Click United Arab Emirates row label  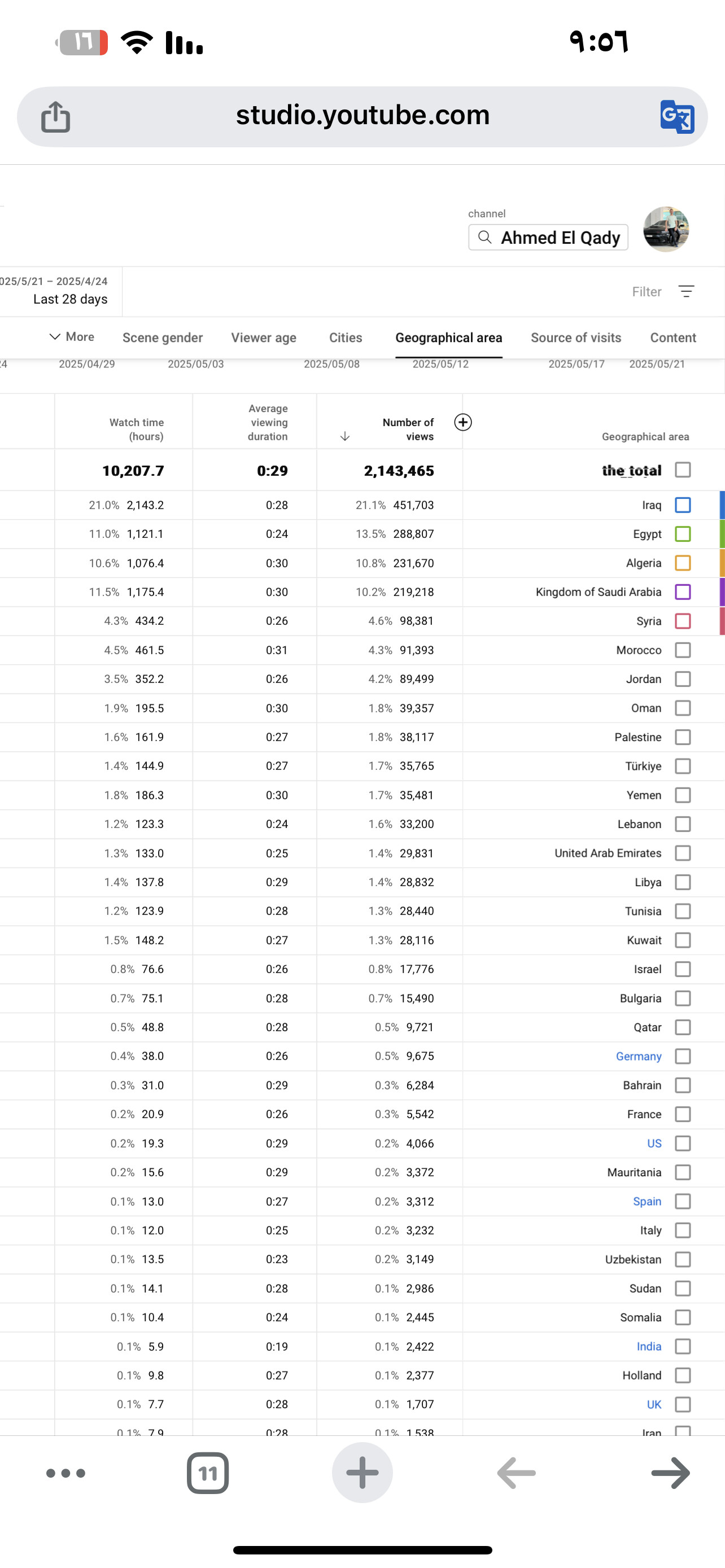pyautogui.click(x=608, y=853)
